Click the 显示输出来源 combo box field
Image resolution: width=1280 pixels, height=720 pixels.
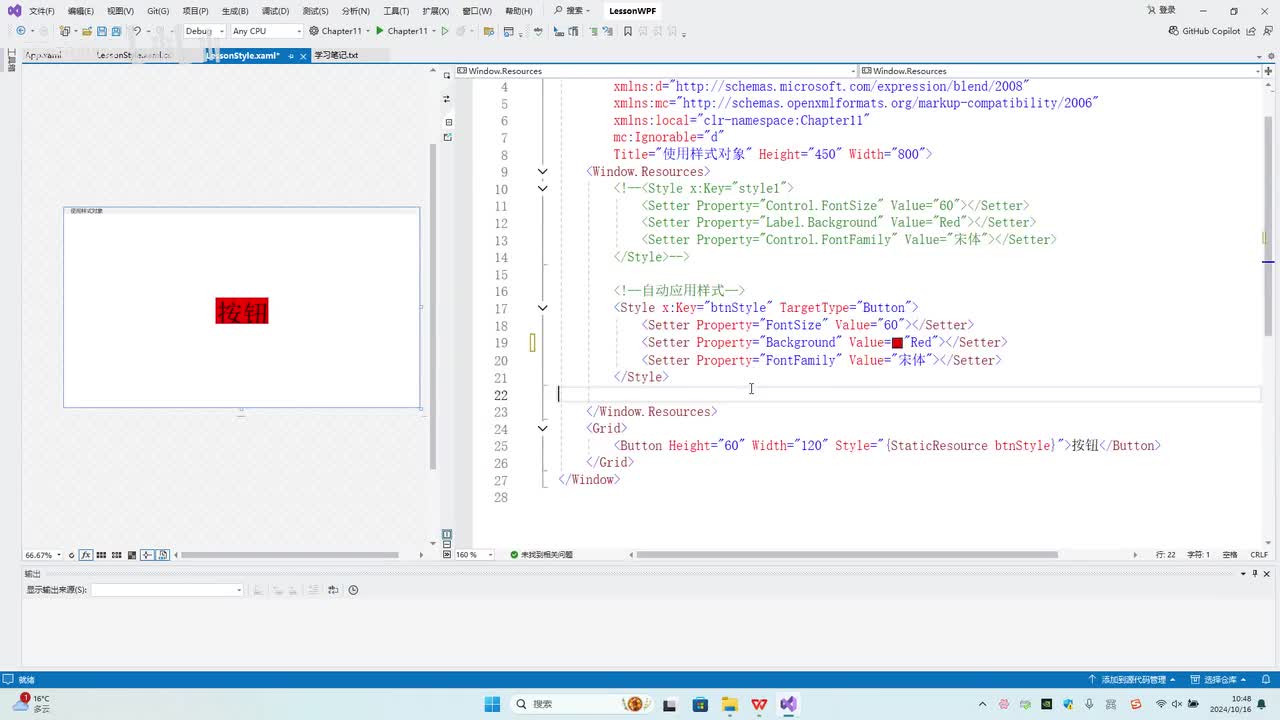click(166, 590)
